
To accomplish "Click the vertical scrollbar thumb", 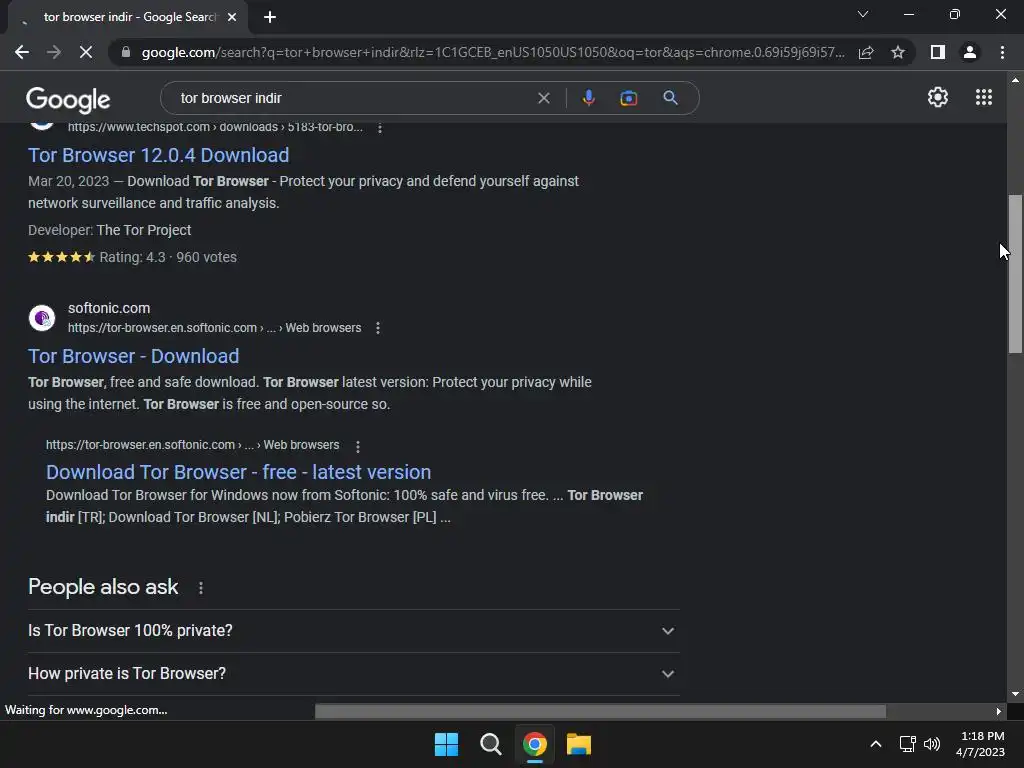I will pos(1015,274).
